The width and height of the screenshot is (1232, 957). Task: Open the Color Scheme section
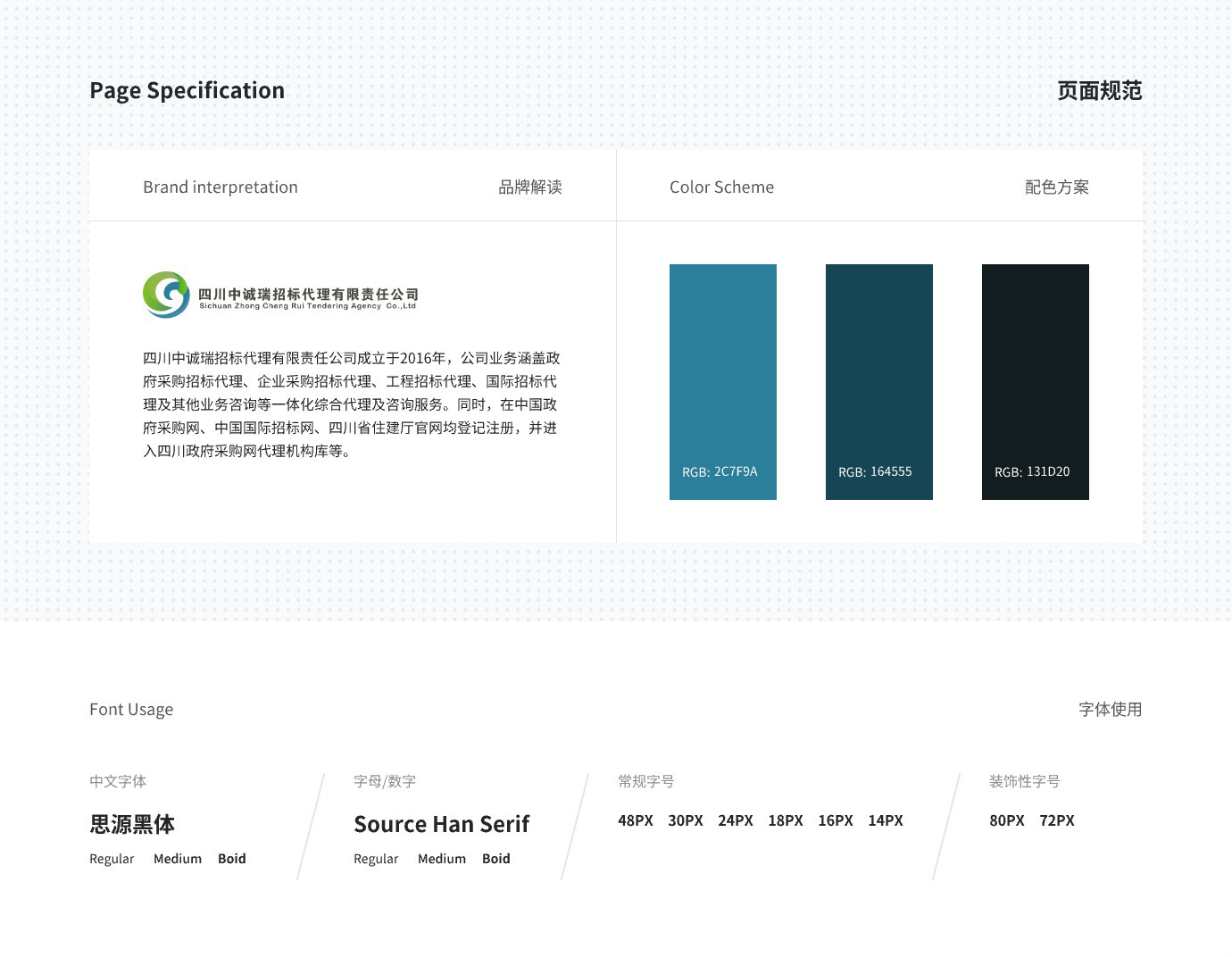[x=721, y=187]
